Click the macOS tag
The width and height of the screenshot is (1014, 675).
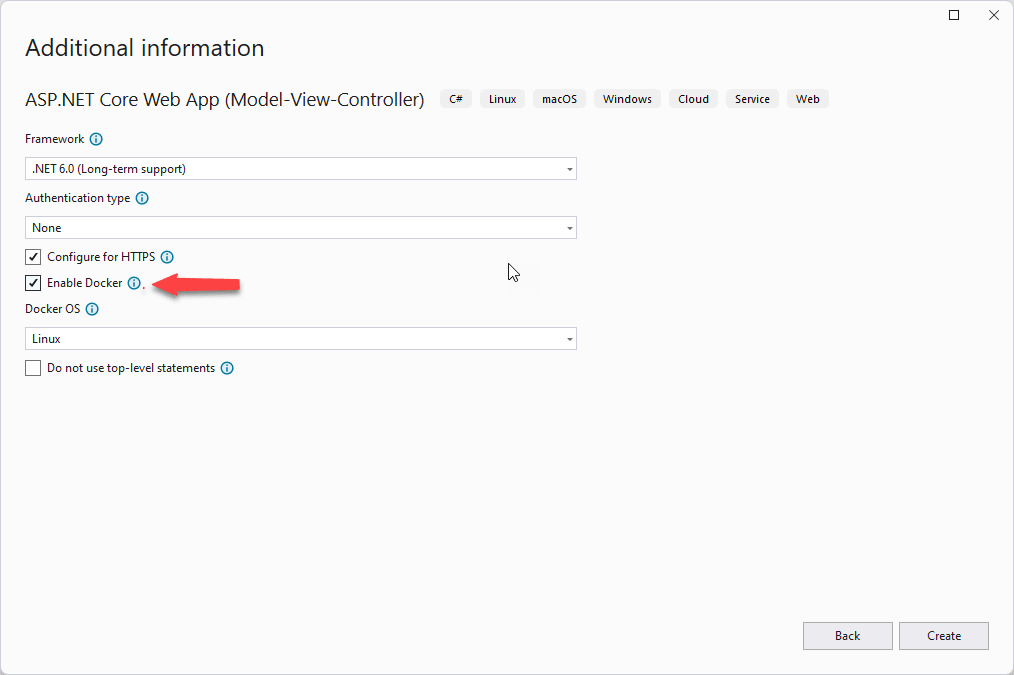(559, 99)
